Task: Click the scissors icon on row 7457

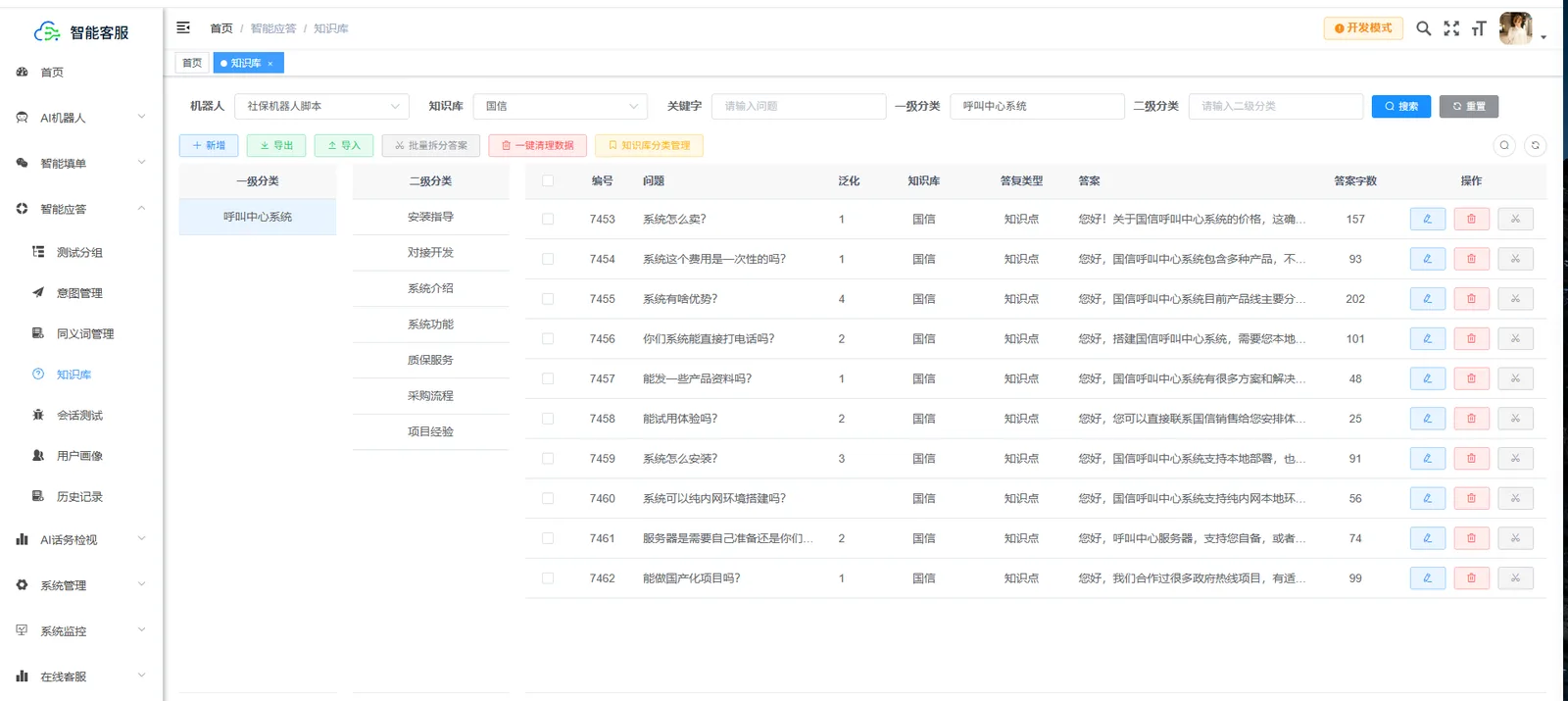Action: click(1515, 378)
